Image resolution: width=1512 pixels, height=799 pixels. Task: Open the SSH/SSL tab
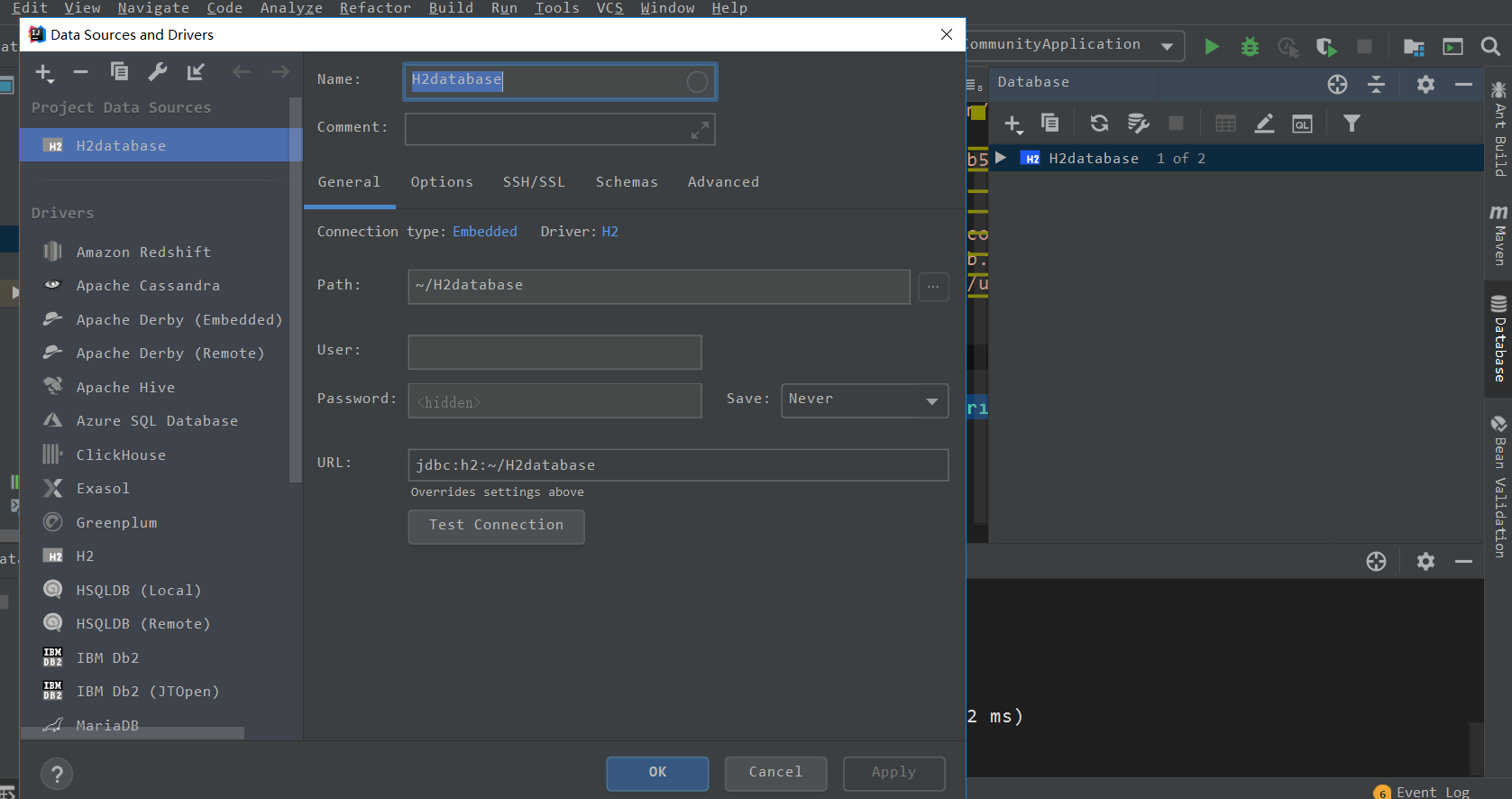(534, 182)
